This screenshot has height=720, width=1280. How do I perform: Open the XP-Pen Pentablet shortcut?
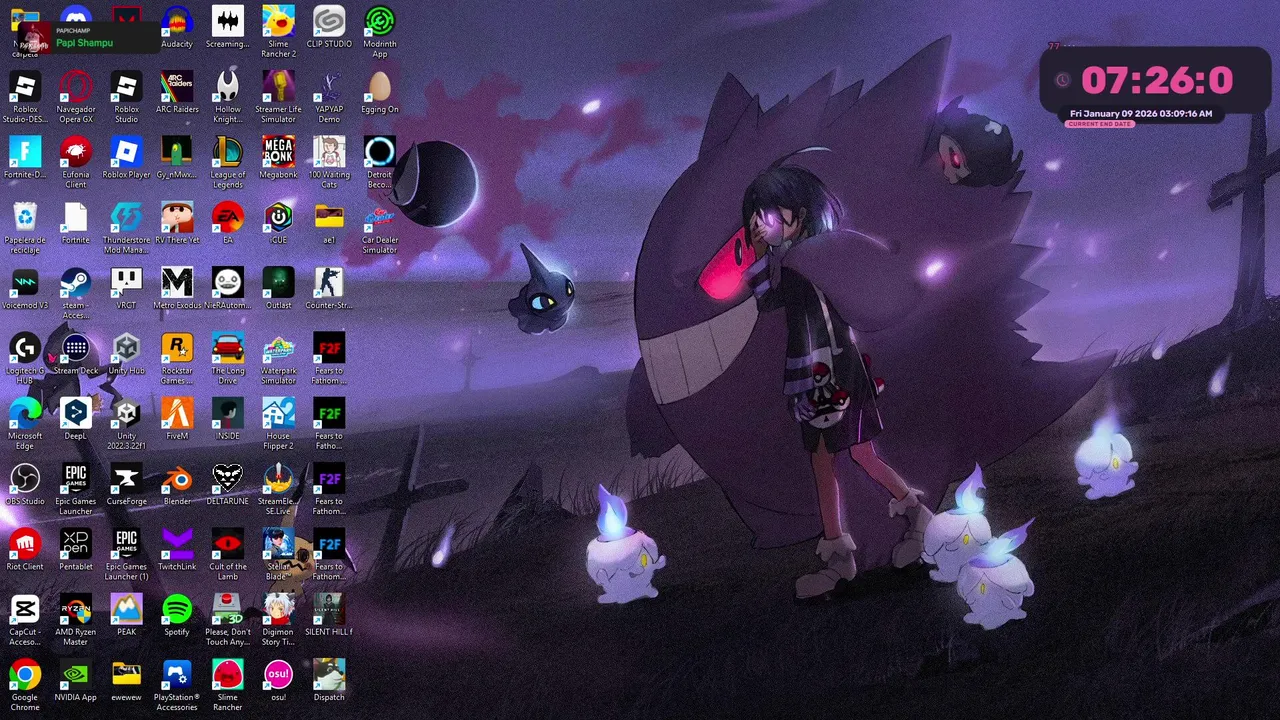pyautogui.click(x=76, y=544)
